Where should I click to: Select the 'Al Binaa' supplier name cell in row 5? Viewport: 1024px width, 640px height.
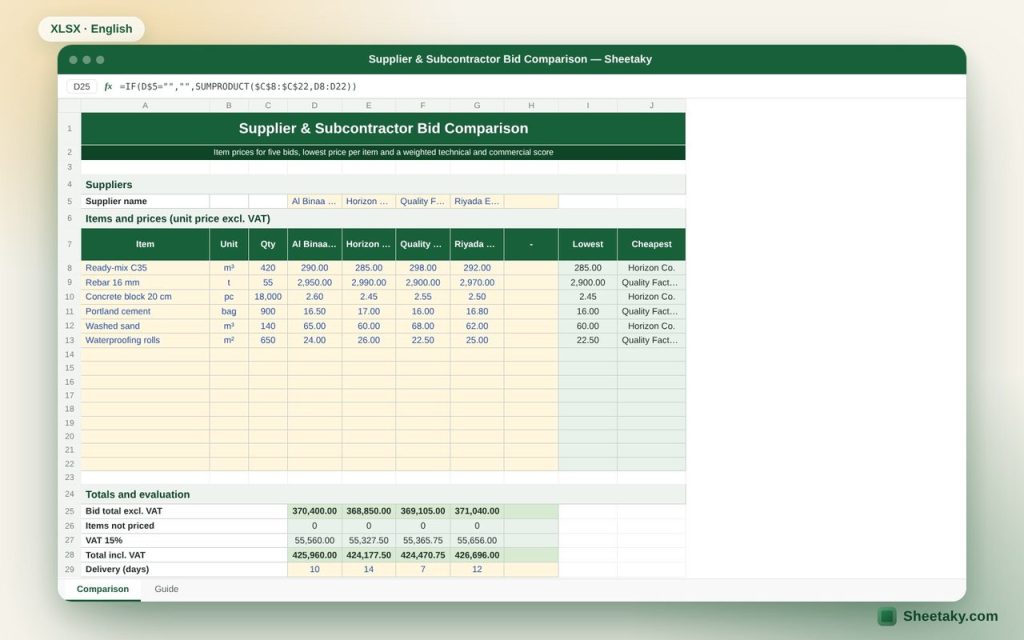(314, 201)
